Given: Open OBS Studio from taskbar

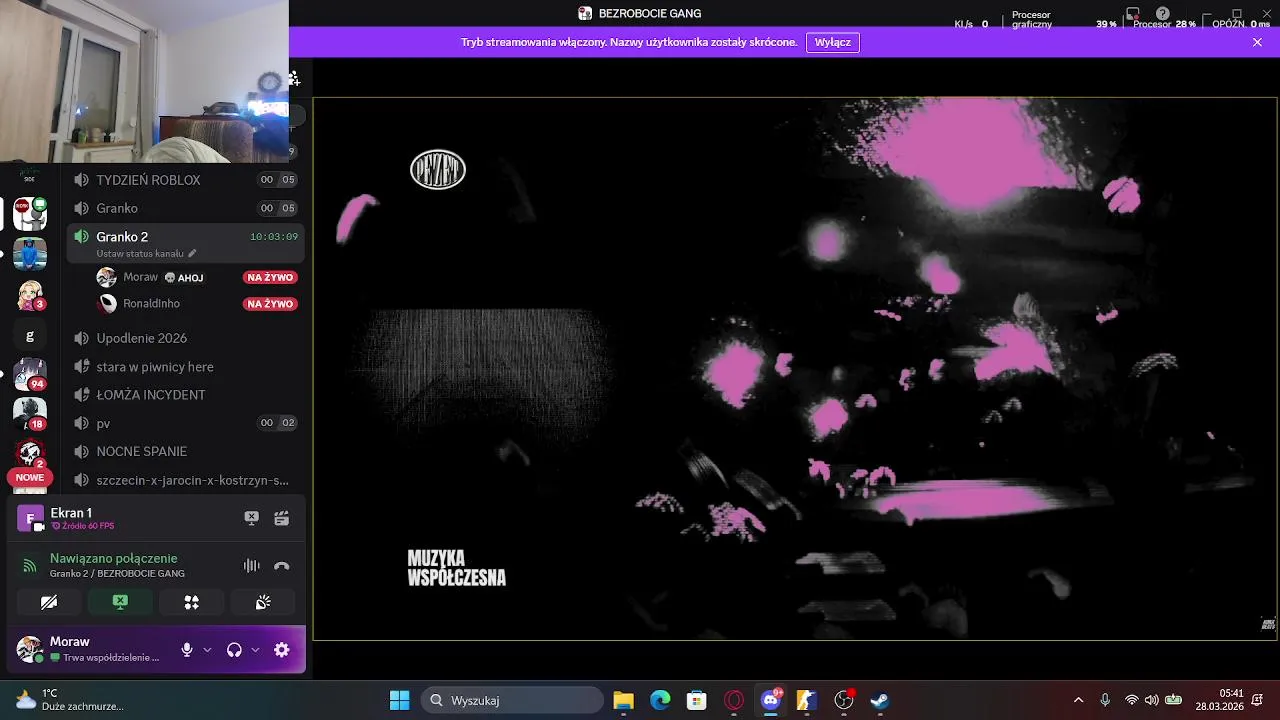Looking at the screenshot, I should [x=844, y=700].
